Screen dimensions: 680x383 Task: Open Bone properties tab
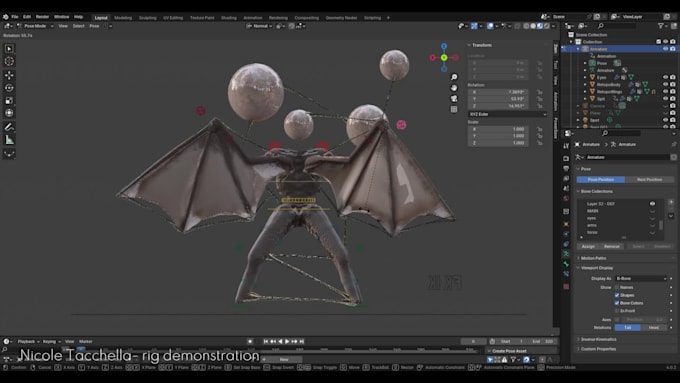566,264
